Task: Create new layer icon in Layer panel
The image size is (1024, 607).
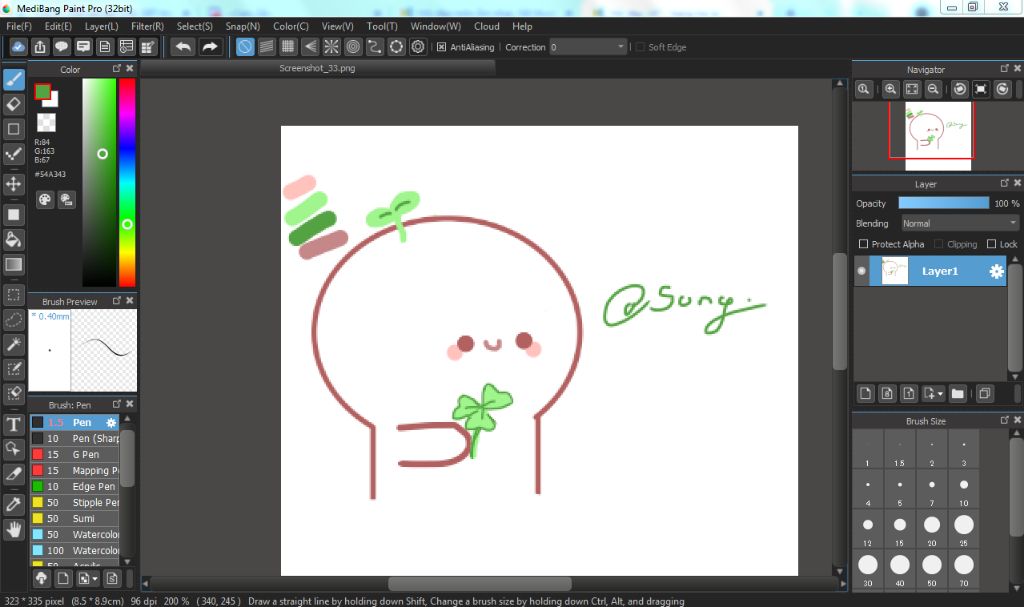Action: (x=865, y=393)
